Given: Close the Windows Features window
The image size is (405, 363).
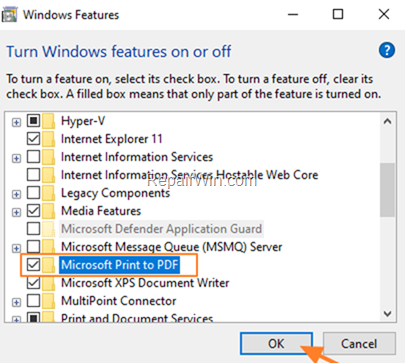Looking at the screenshot, I should 384,15.
